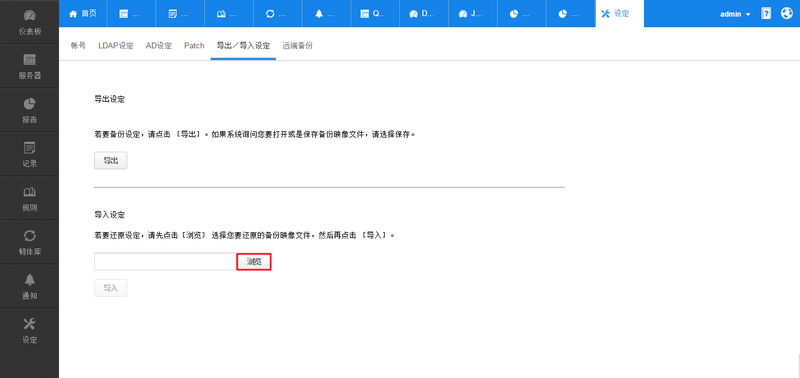Switch to the top book-icon tab
The image size is (800, 378).
point(229,14)
